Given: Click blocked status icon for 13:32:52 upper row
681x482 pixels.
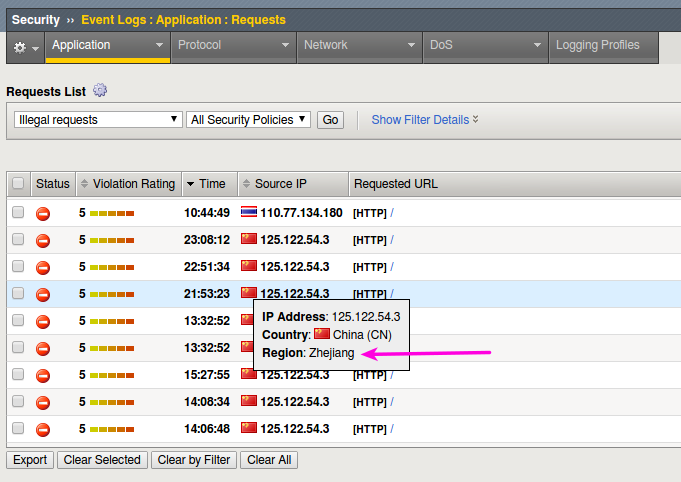Looking at the screenshot, I should [x=43, y=321].
